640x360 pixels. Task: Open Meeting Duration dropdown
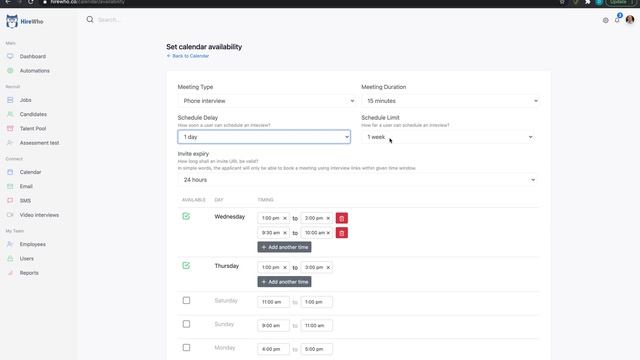click(450, 101)
